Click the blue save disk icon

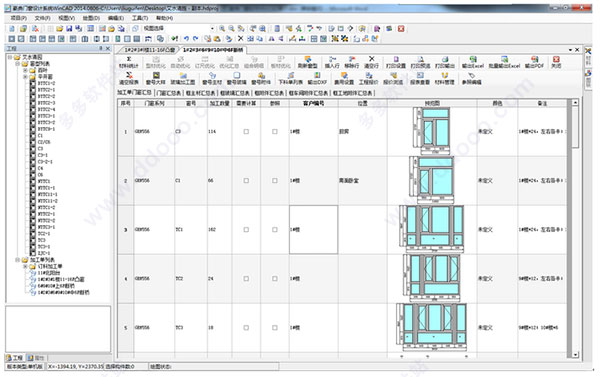69,29
